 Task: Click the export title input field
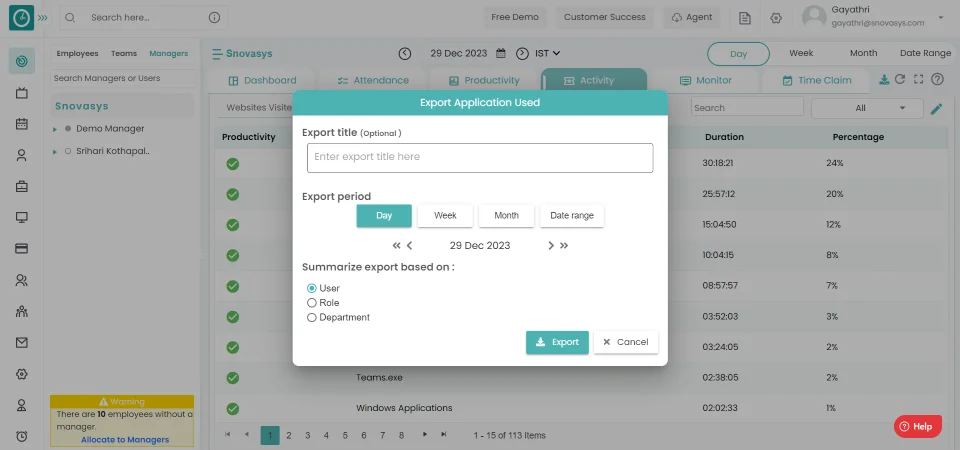pos(480,157)
